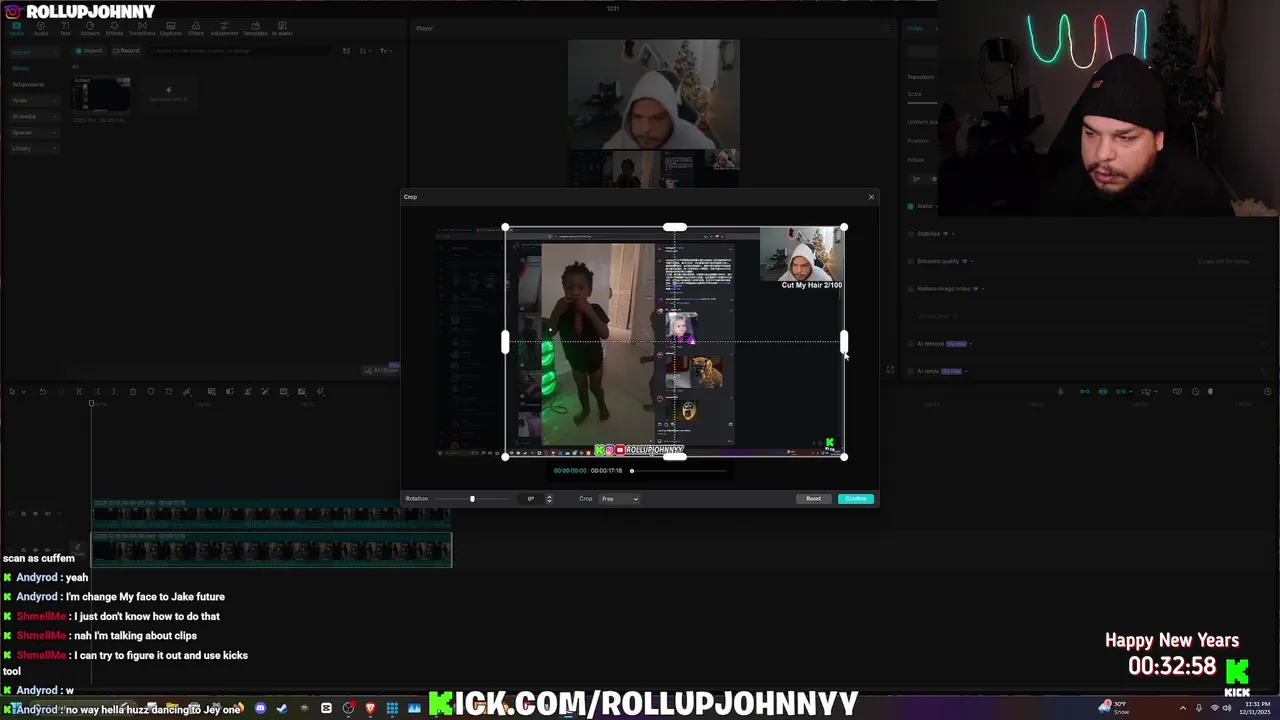Select the upper timeline video clip
Viewport: 1280px width, 720px height.
tap(271, 514)
